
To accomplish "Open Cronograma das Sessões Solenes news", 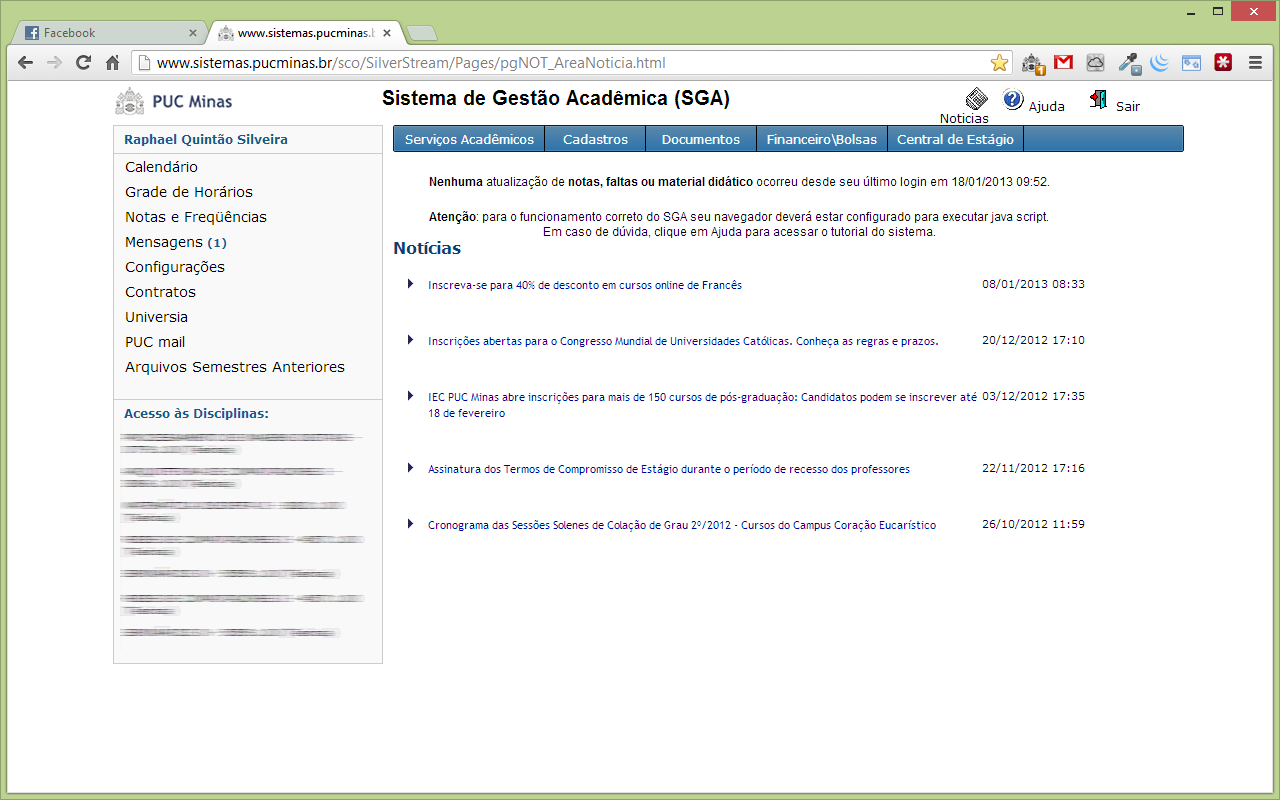I will (682, 525).
